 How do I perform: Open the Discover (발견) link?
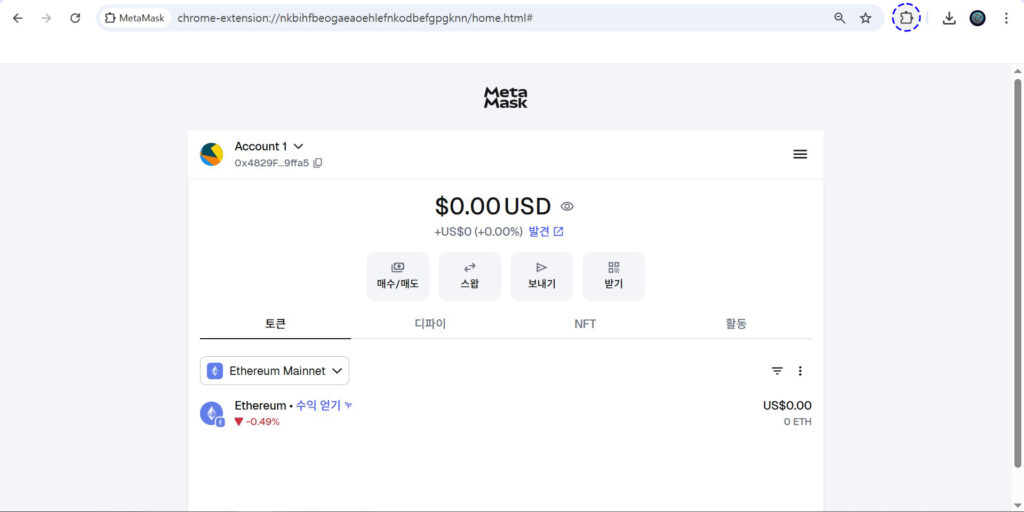(546, 232)
